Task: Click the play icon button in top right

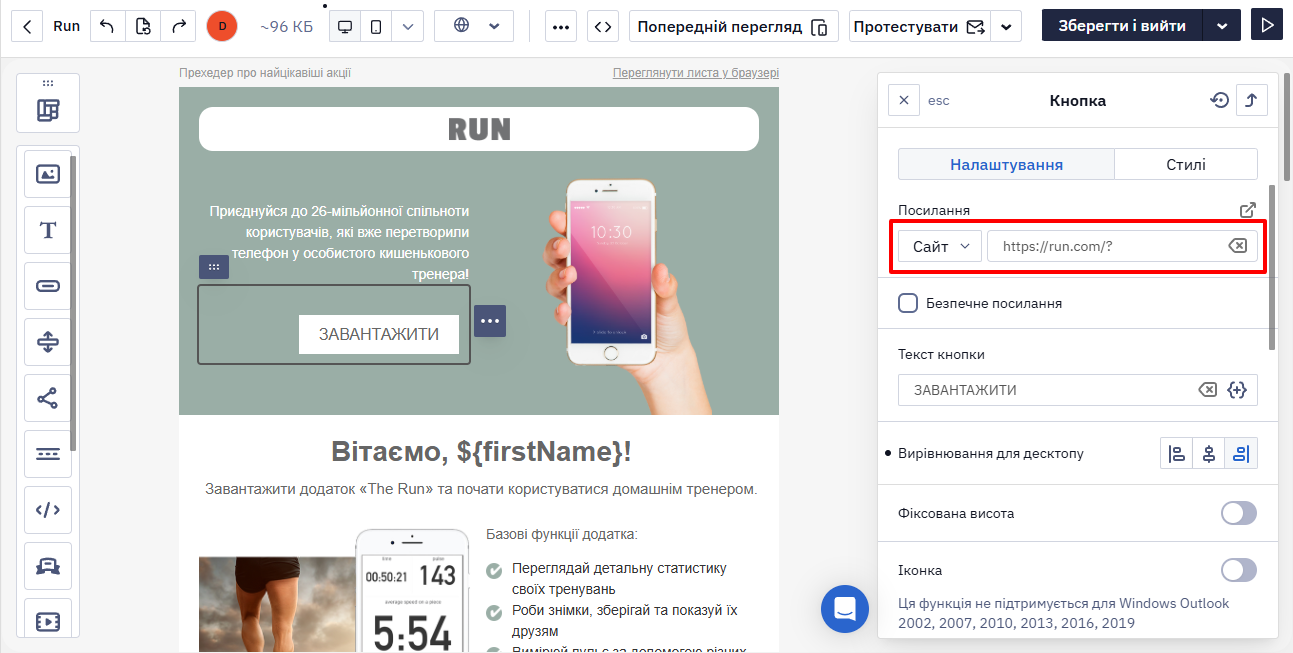Action: [x=1267, y=26]
